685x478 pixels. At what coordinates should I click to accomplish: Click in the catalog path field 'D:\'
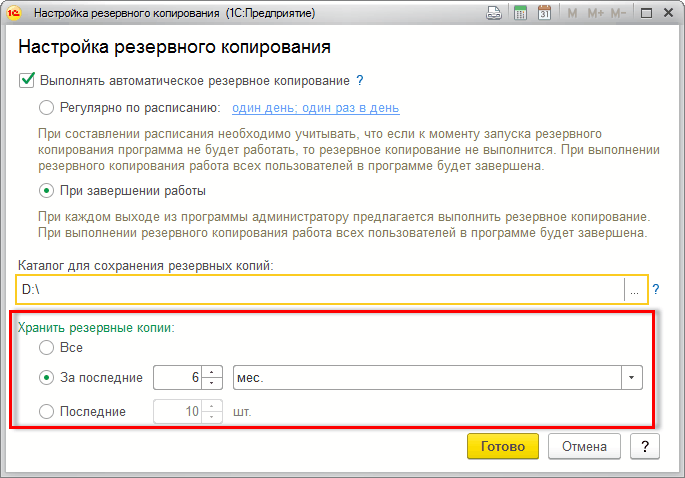coord(320,289)
